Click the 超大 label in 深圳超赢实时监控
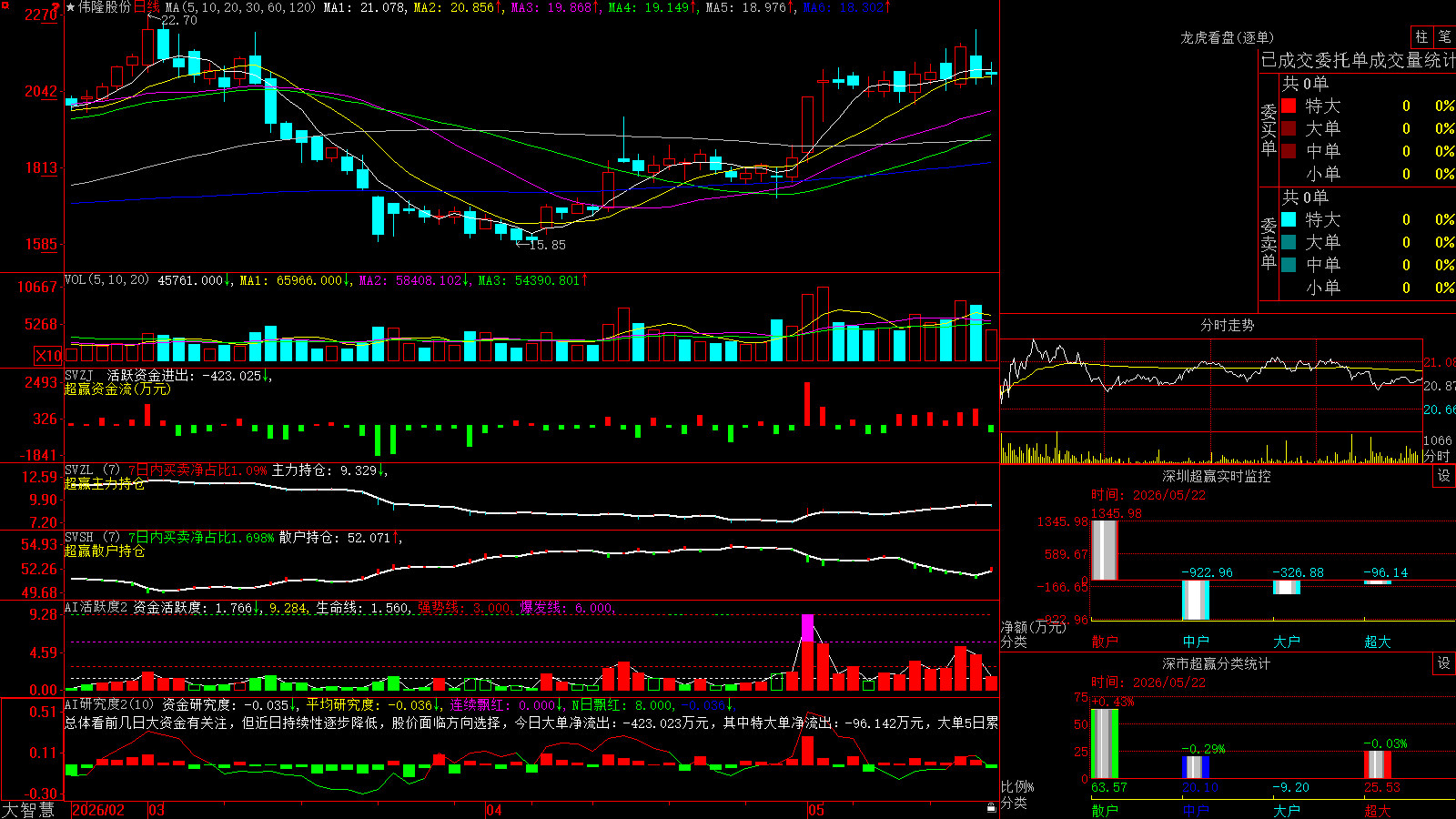1456x819 pixels. point(1377,642)
